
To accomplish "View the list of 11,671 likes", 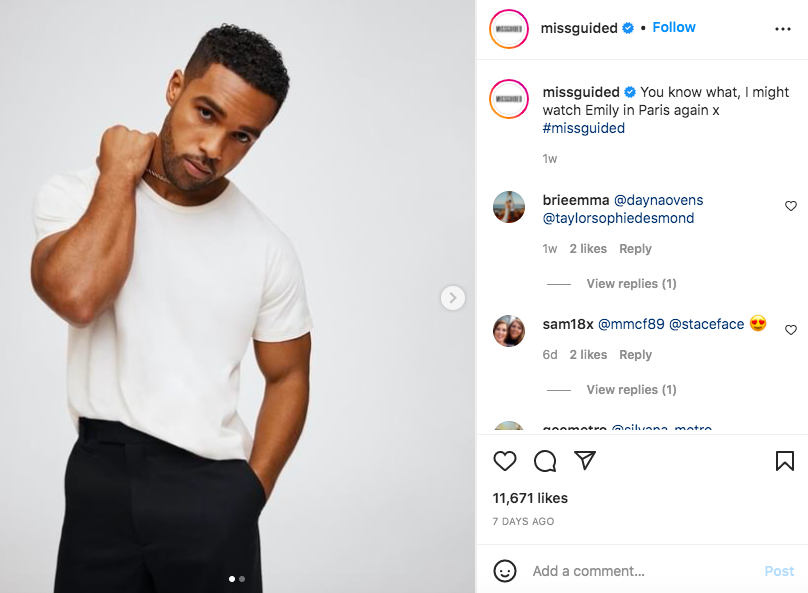I will pyautogui.click(x=530, y=498).
